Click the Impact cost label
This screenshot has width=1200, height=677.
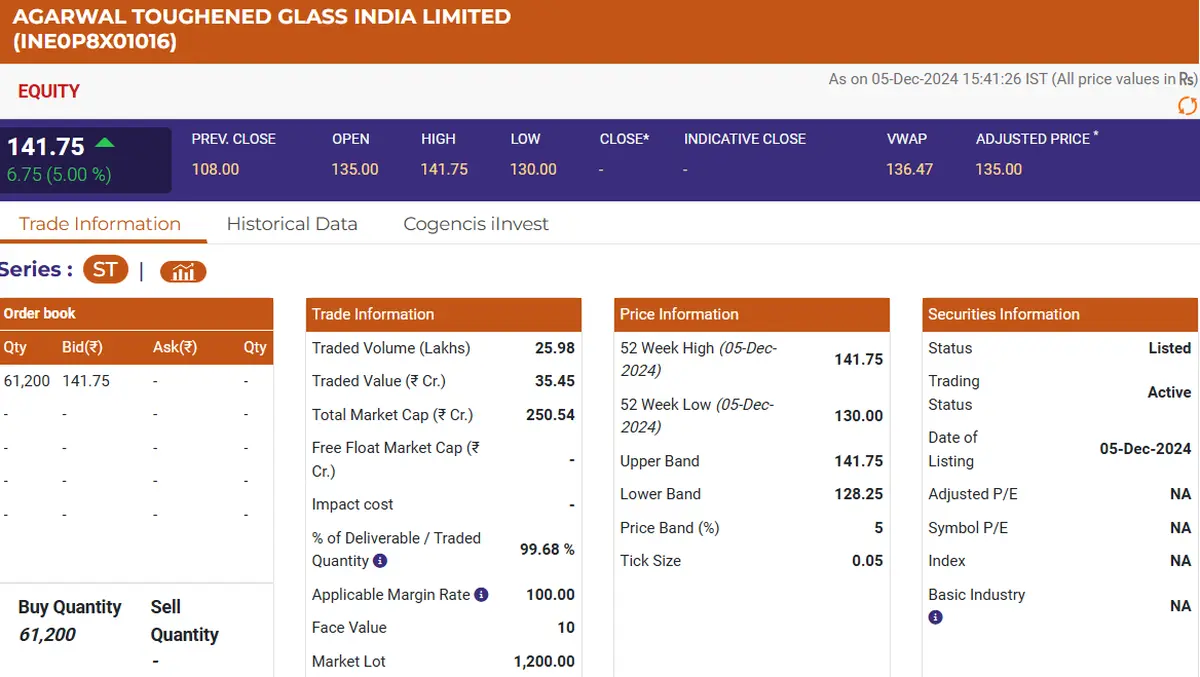(x=353, y=504)
